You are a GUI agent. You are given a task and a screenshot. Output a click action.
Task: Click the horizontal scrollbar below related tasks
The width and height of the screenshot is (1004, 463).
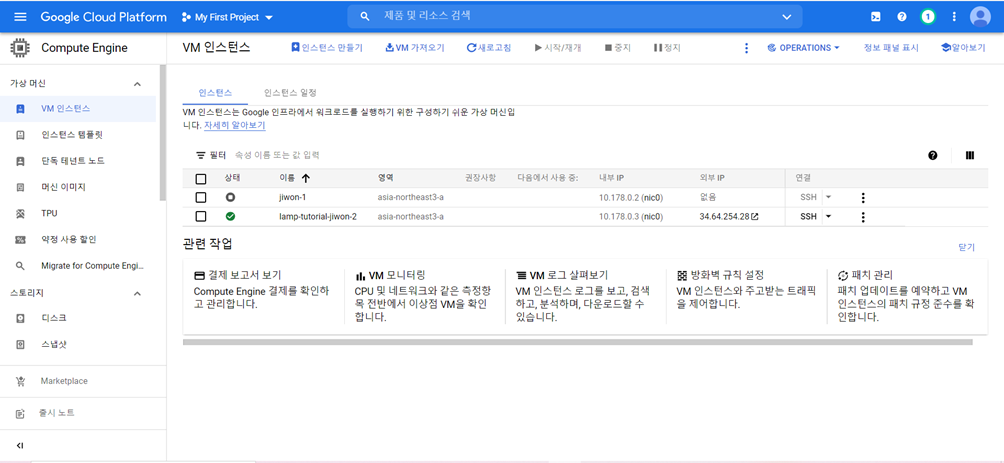pos(578,342)
